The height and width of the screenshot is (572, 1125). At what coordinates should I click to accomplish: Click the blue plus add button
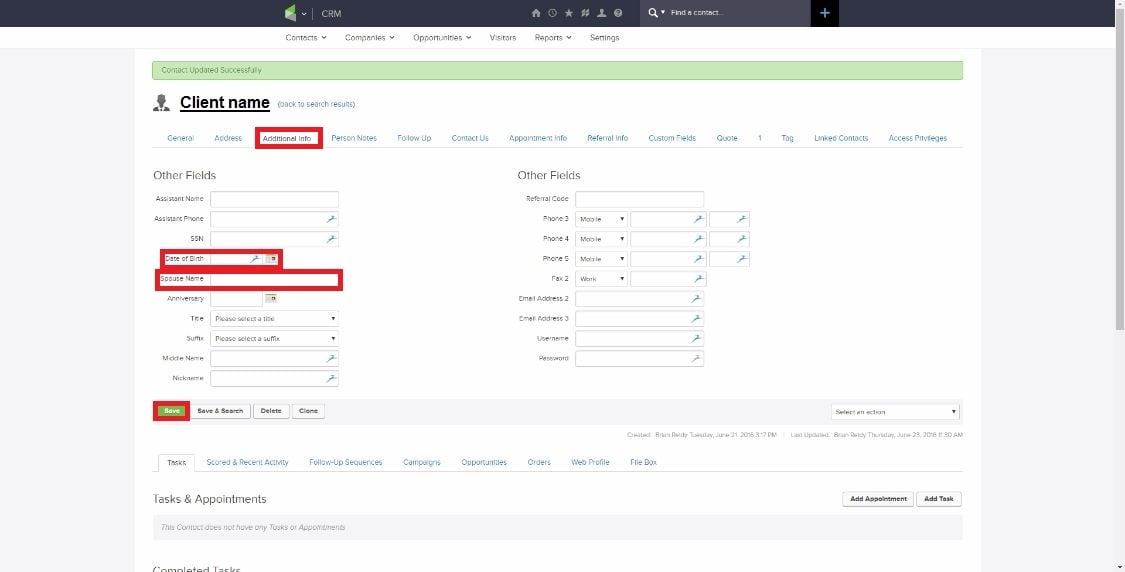(x=824, y=13)
